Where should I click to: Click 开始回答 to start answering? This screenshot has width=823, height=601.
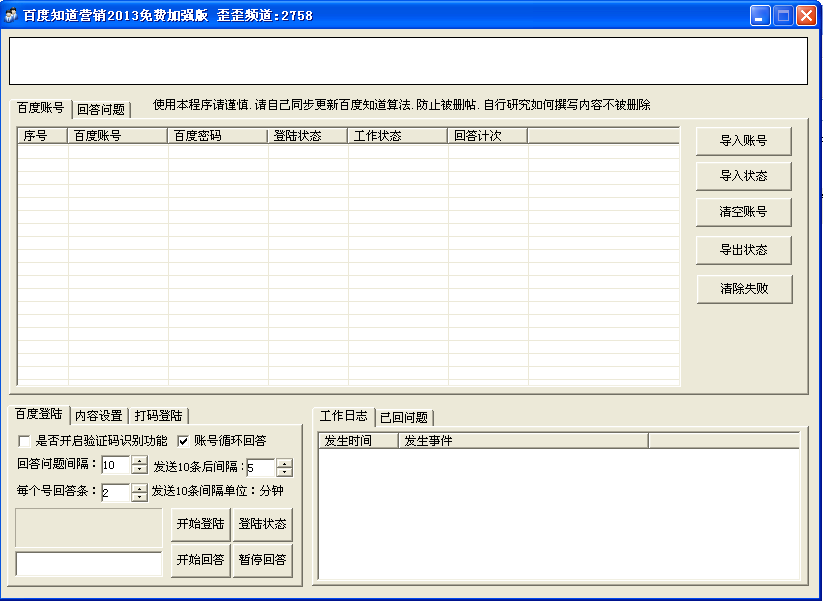coord(200,560)
